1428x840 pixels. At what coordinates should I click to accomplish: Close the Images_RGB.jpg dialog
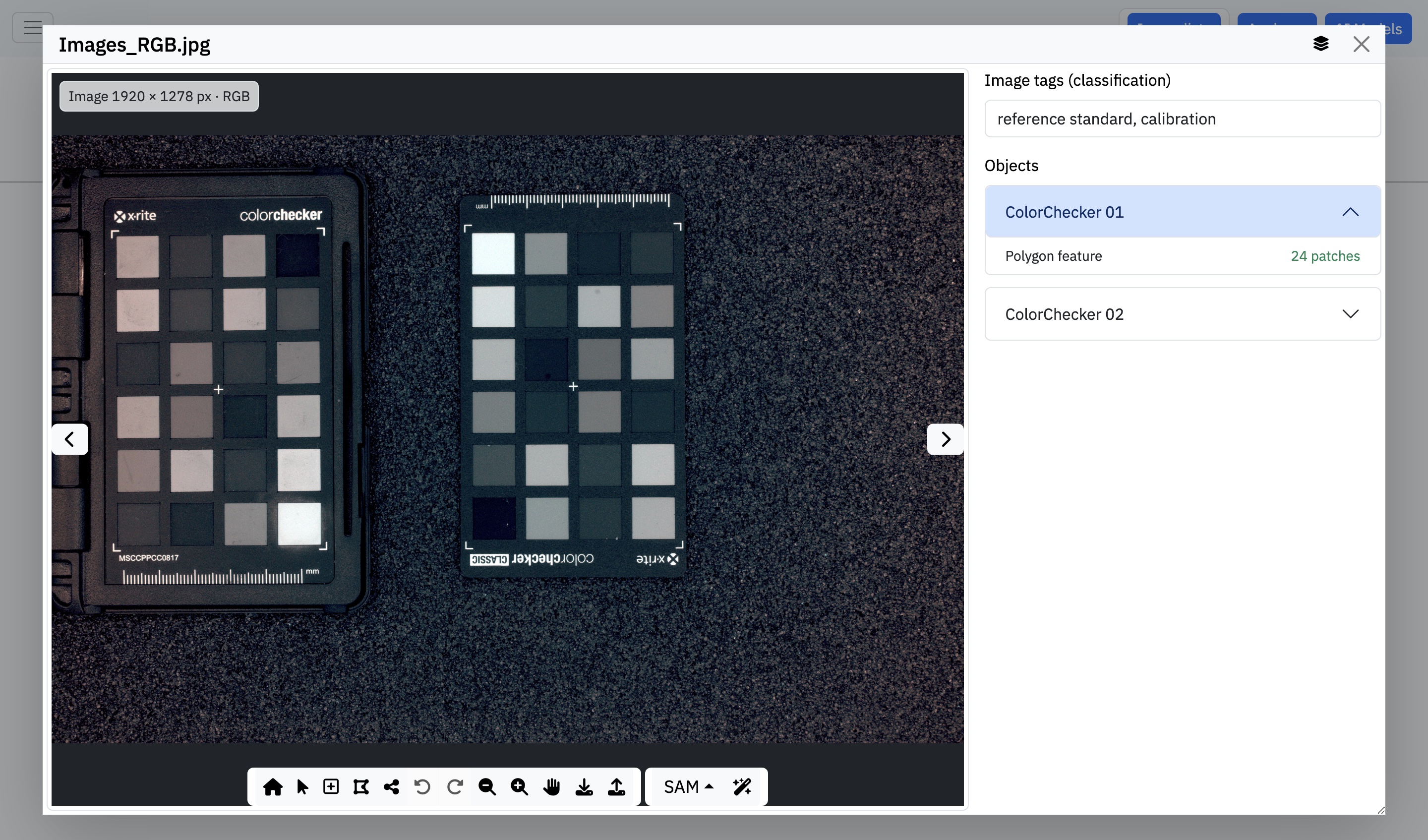[x=1361, y=44]
